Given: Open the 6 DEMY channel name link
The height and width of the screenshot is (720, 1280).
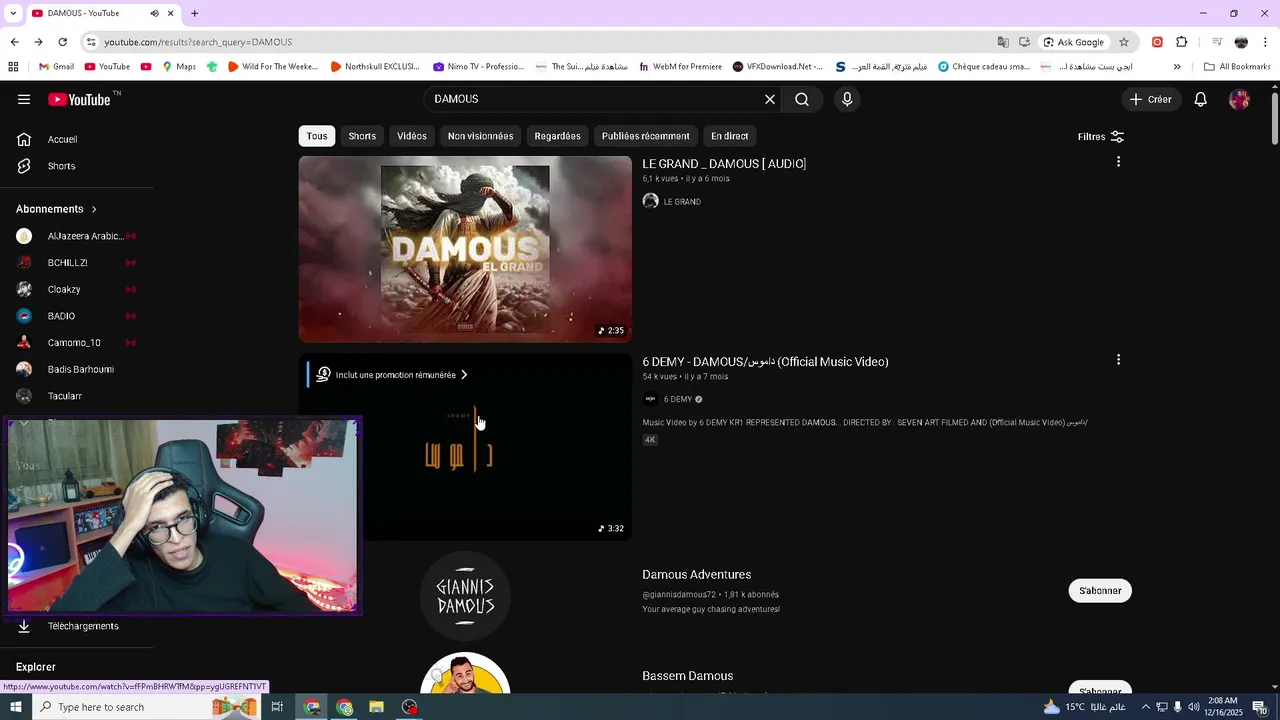Looking at the screenshot, I should point(677,399).
